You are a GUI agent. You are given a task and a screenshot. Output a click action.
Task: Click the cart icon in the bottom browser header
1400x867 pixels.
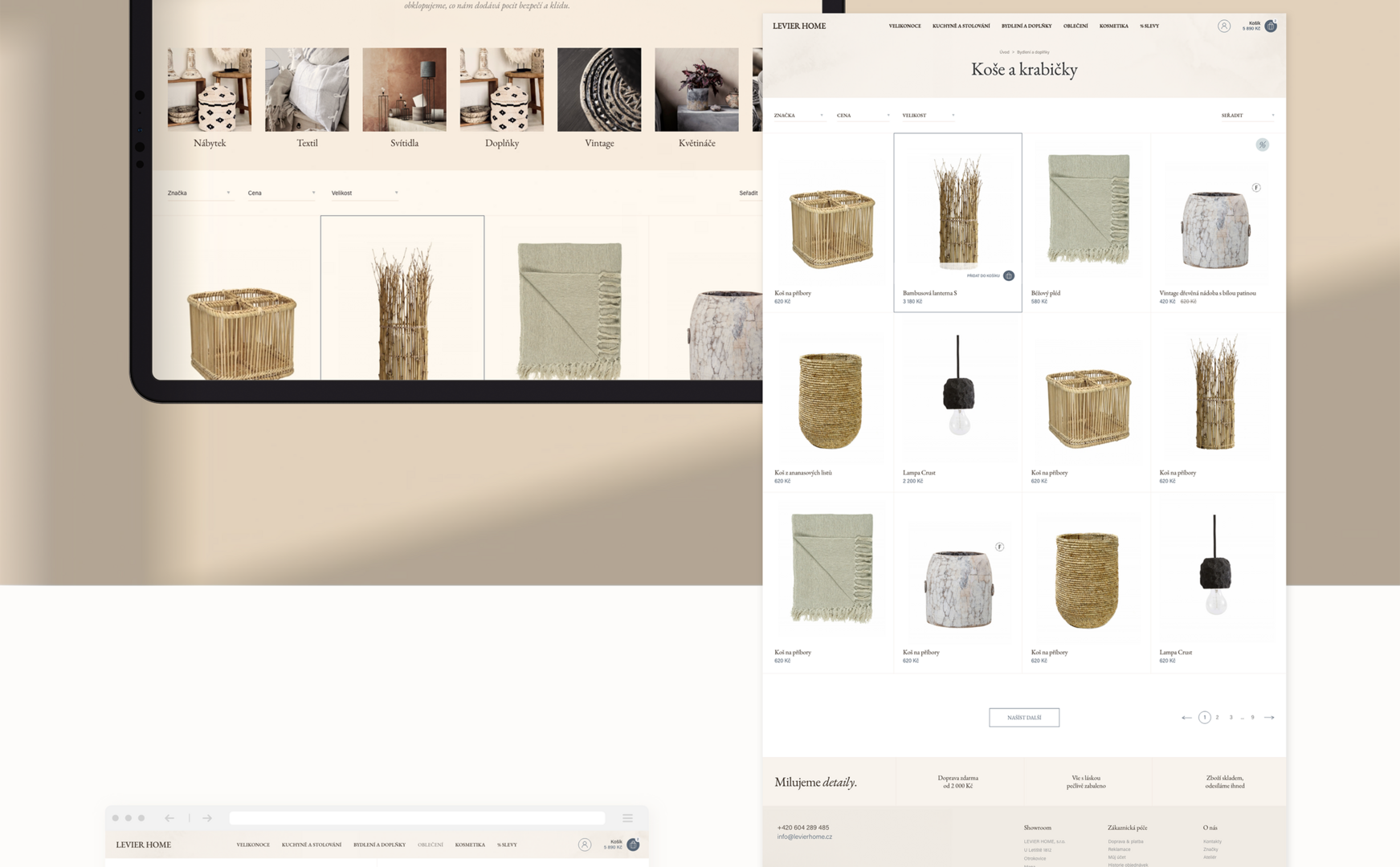tap(633, 845)
